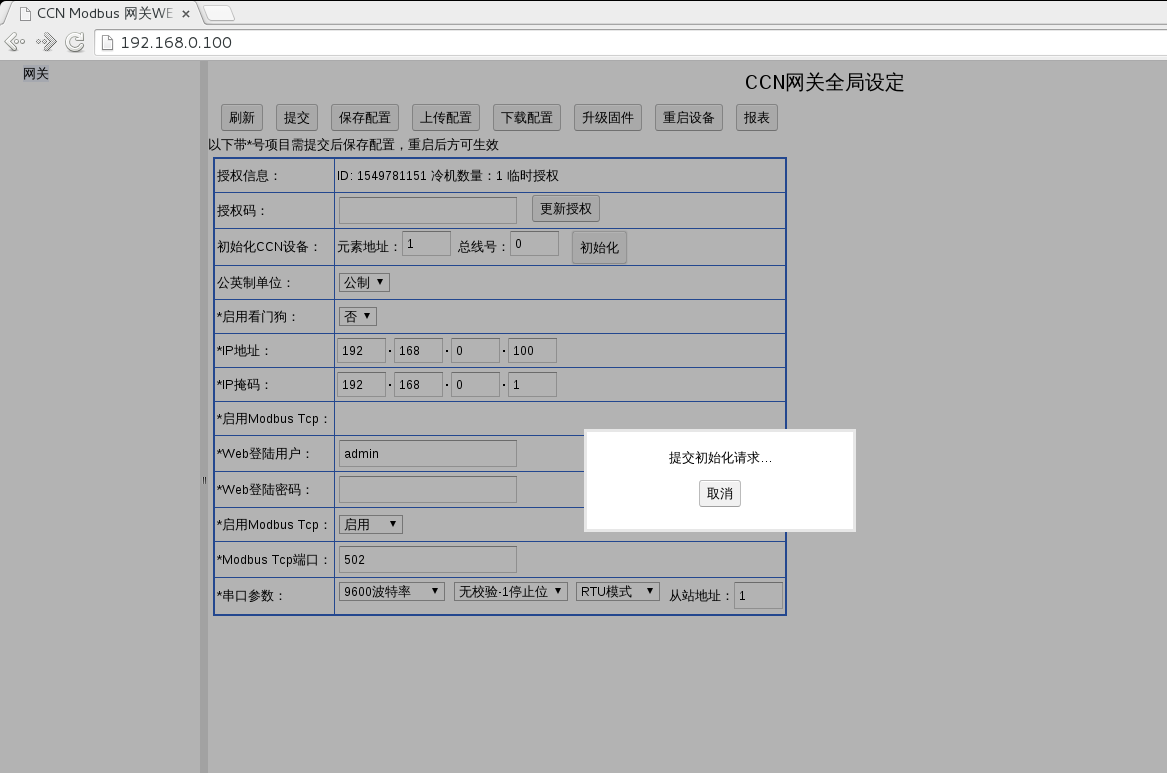Viewport: 1167px width, 773px height.
Task: Click the 保存配置 button
Action: click(365, 118)
